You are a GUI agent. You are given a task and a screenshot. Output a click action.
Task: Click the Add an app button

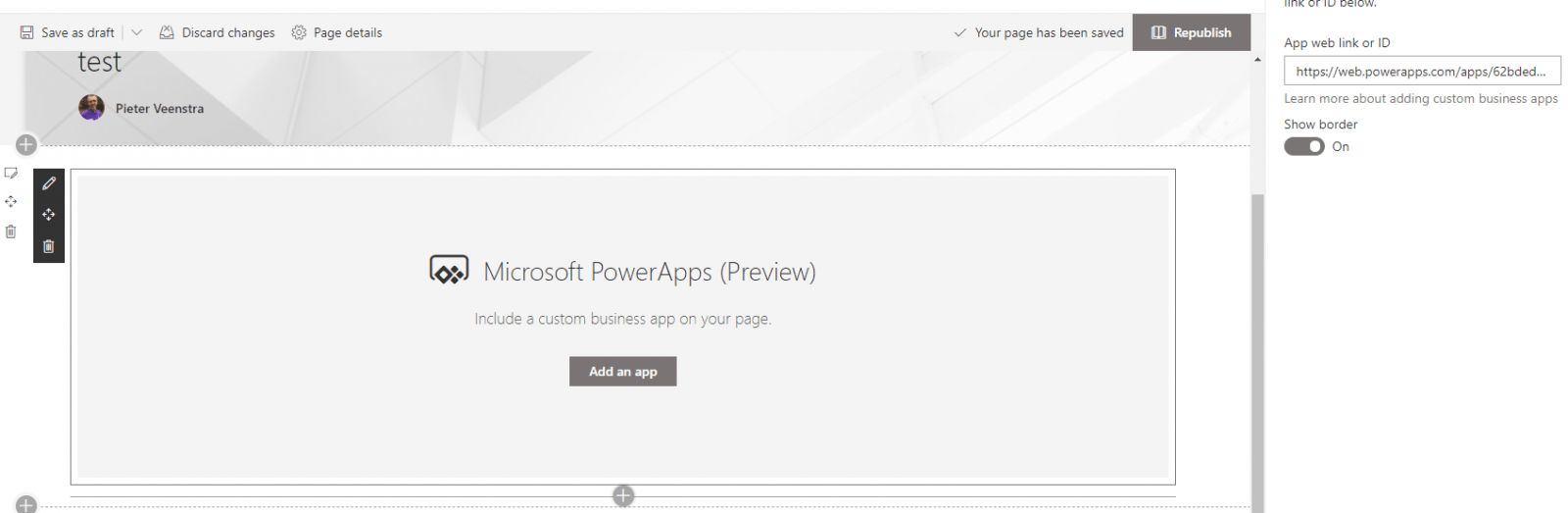point(623,372)
